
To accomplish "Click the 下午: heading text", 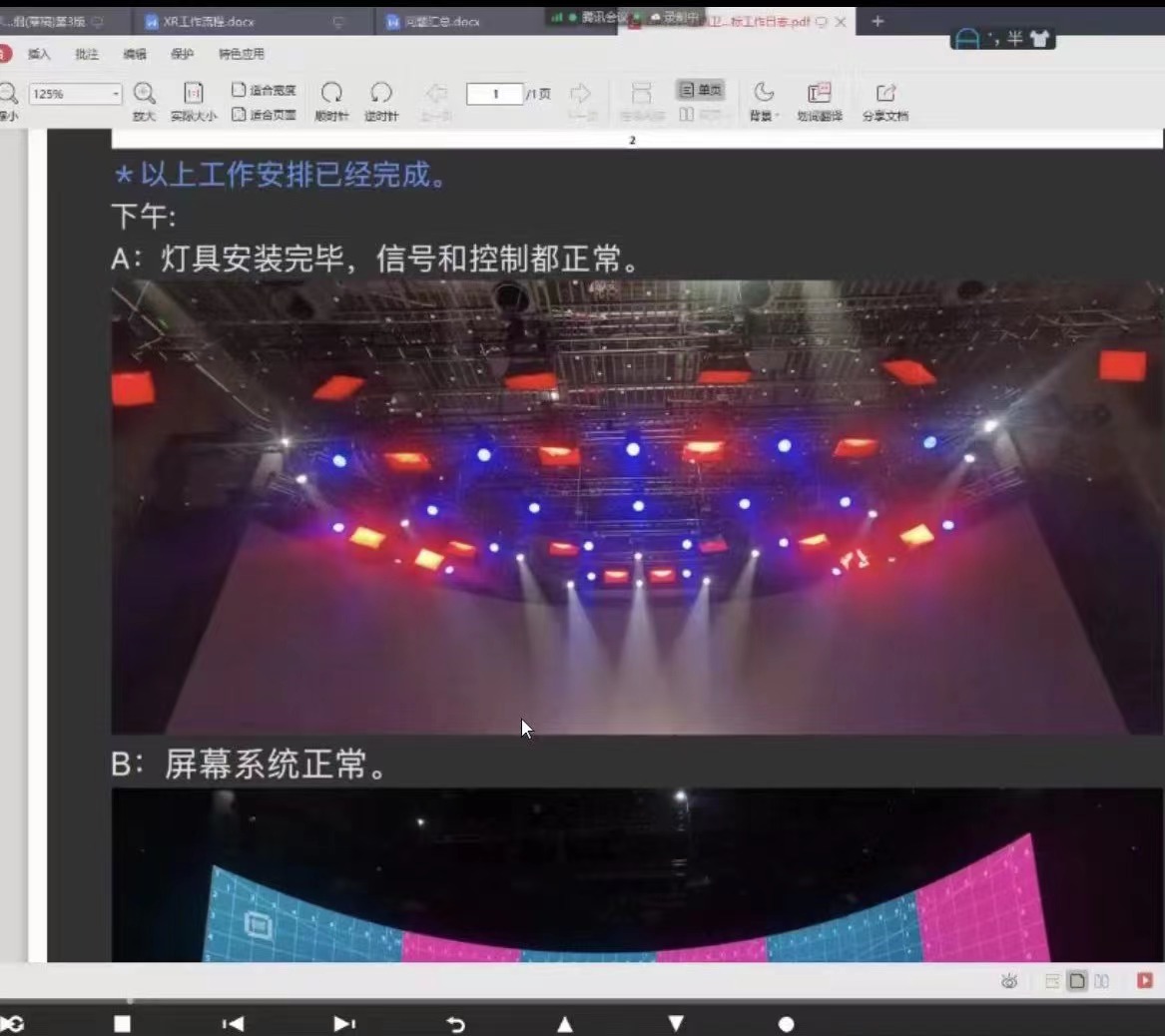I will [x=144, y=217].
